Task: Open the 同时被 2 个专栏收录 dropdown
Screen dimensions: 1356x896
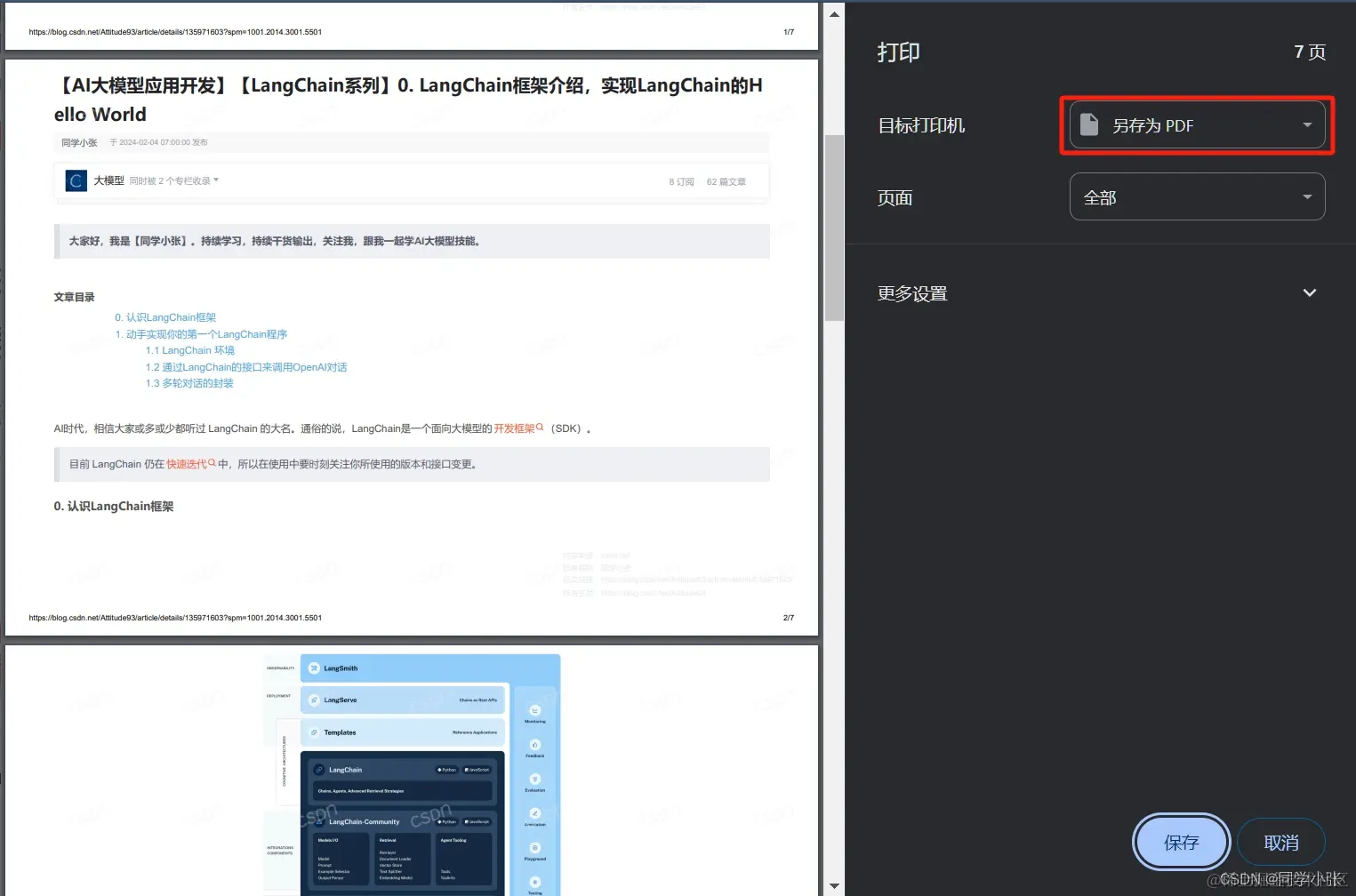Action: 174,180
